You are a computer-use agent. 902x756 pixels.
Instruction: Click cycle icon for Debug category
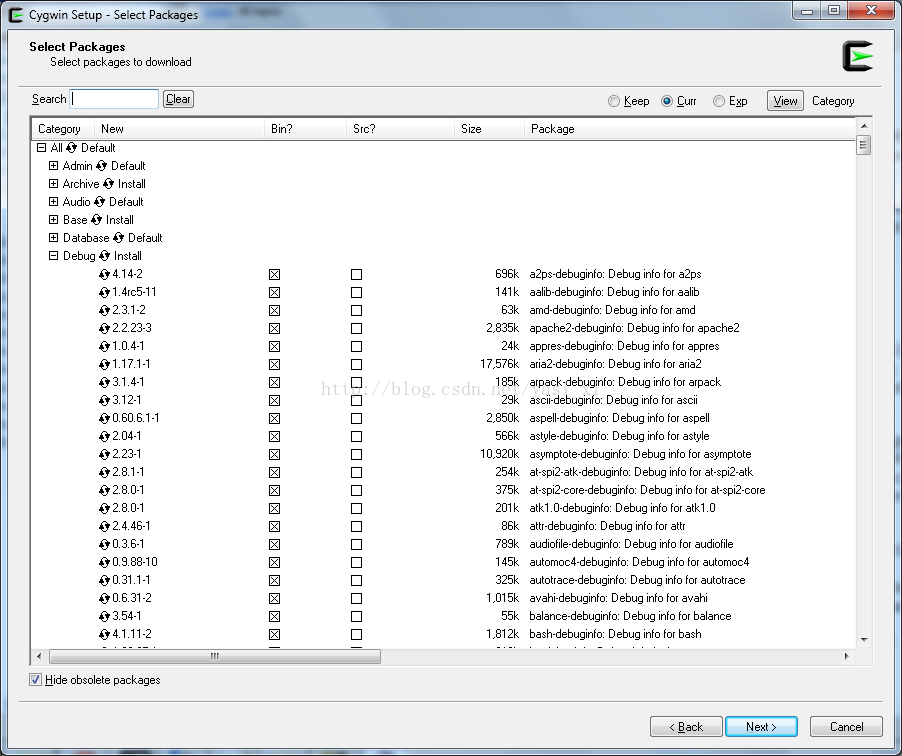pyautogui.click(x=104, y=255)
